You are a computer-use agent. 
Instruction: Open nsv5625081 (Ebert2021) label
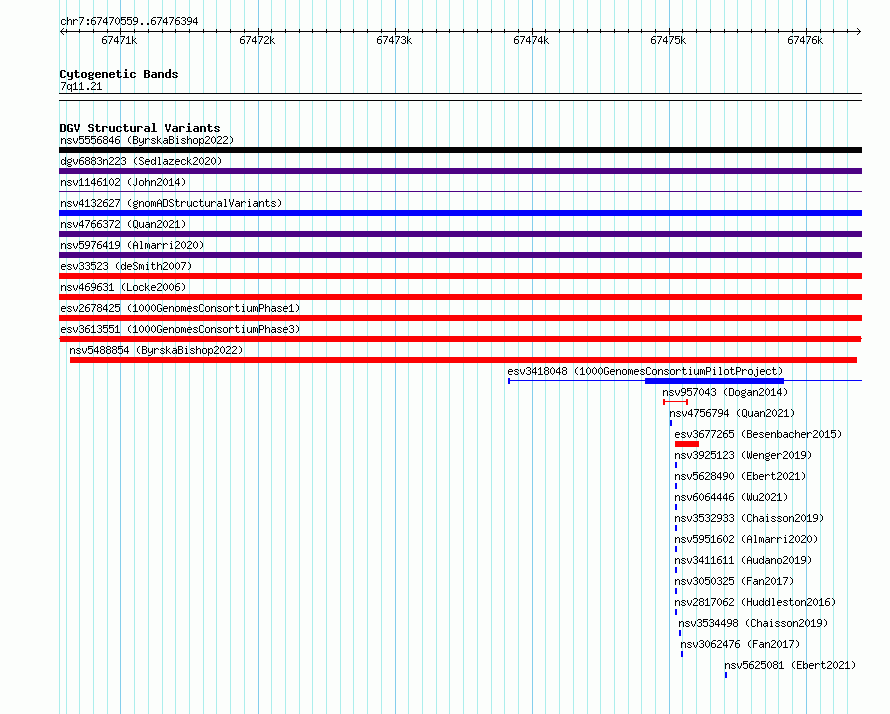click(790, 665)
